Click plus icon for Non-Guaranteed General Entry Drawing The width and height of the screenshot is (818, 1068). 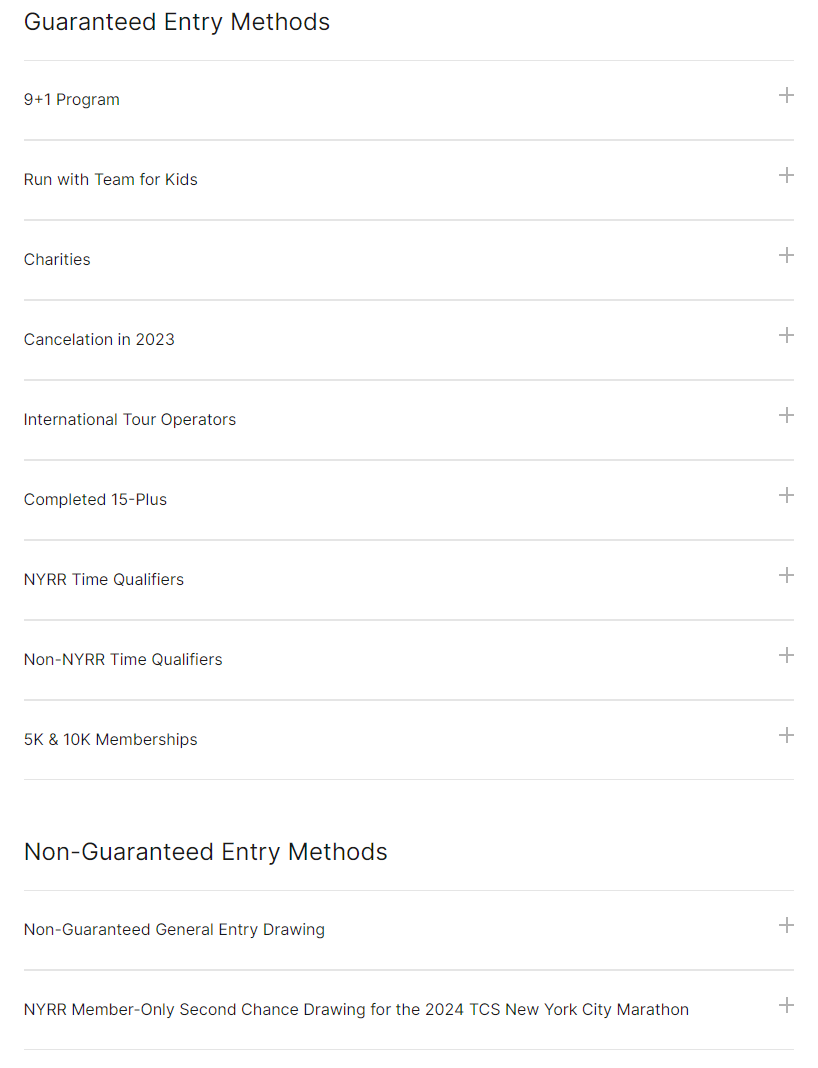point(786,925)
